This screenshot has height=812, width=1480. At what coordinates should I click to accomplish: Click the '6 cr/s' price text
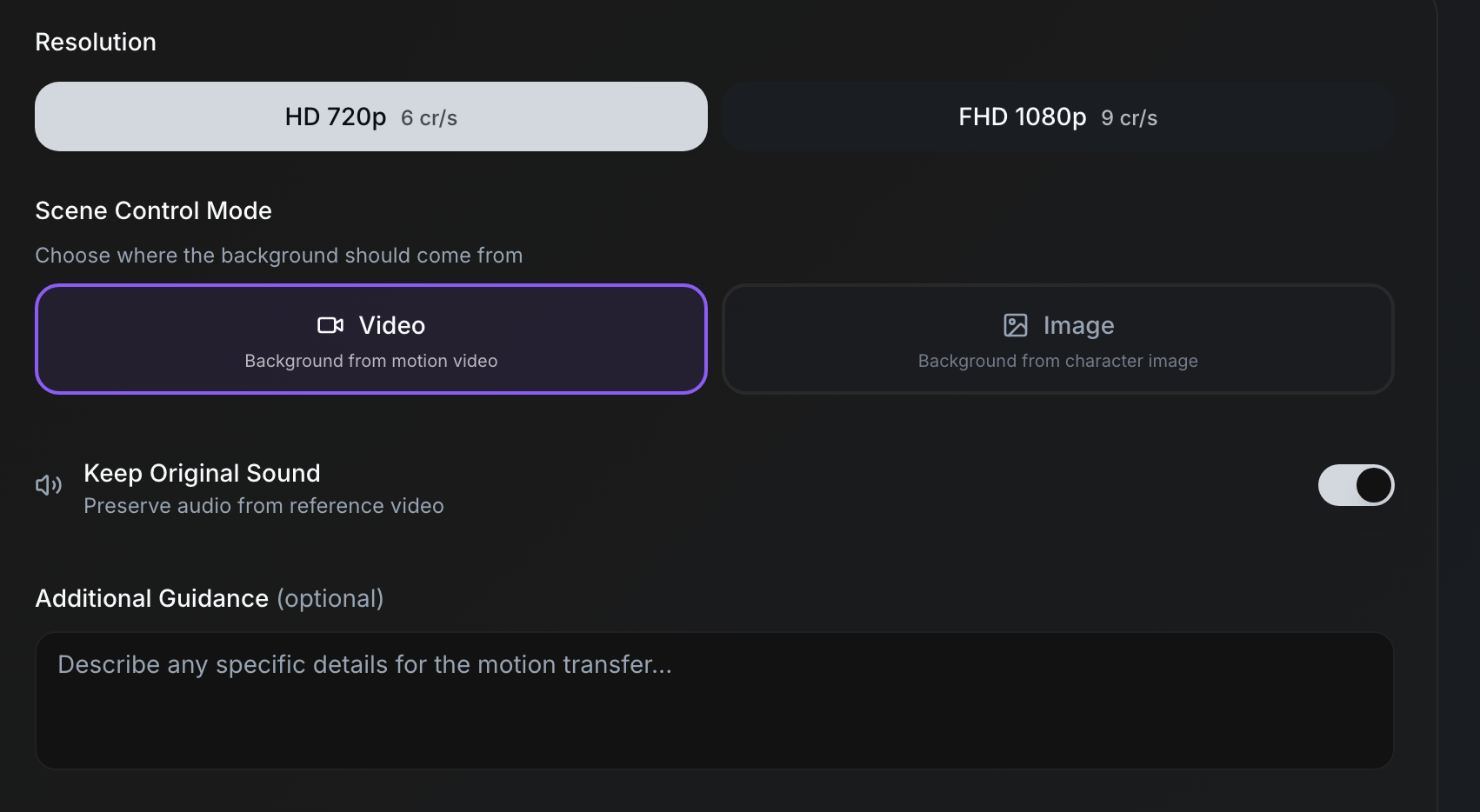pyautogui.click(x=429, y=118)
